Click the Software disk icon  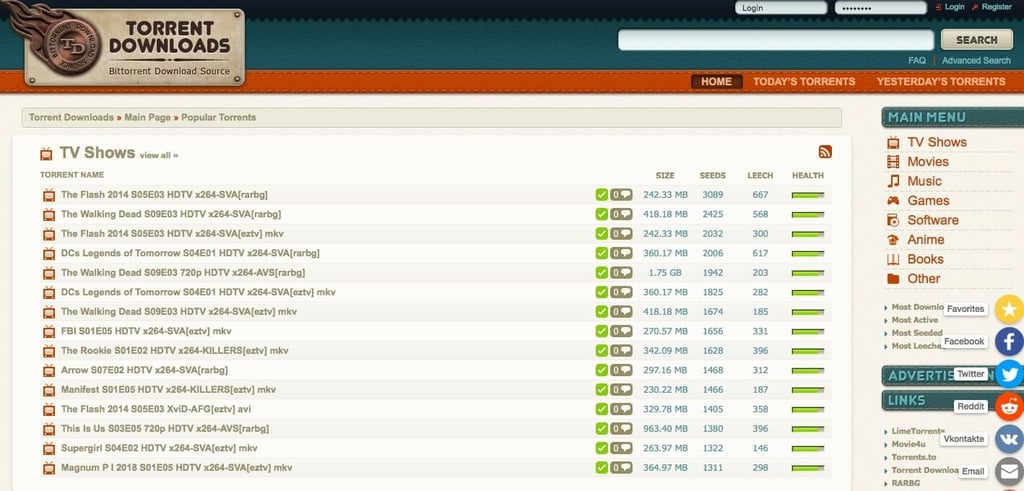893,220
